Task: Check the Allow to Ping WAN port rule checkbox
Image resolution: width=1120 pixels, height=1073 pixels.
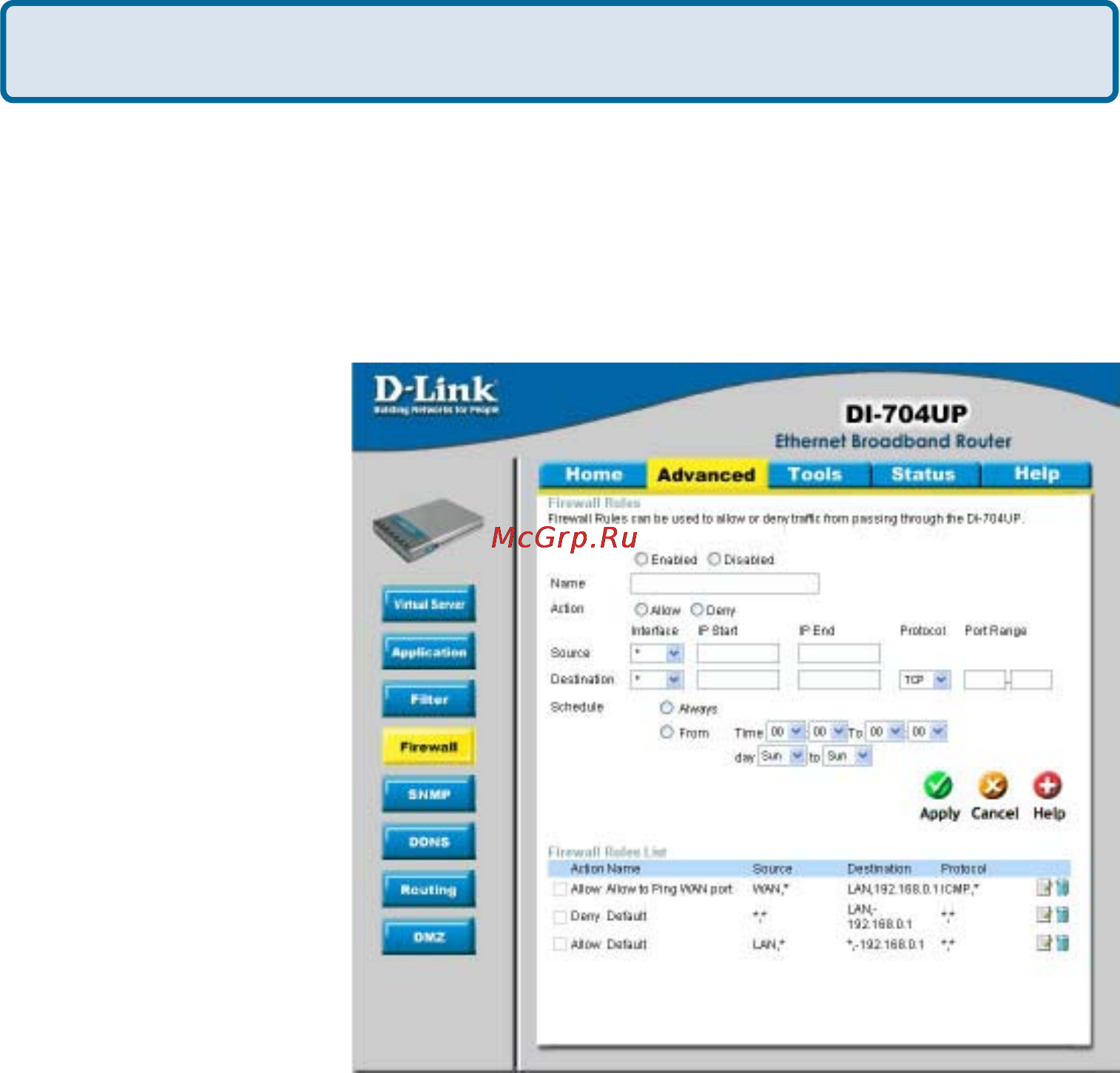Action: click(x=560, y=889)
